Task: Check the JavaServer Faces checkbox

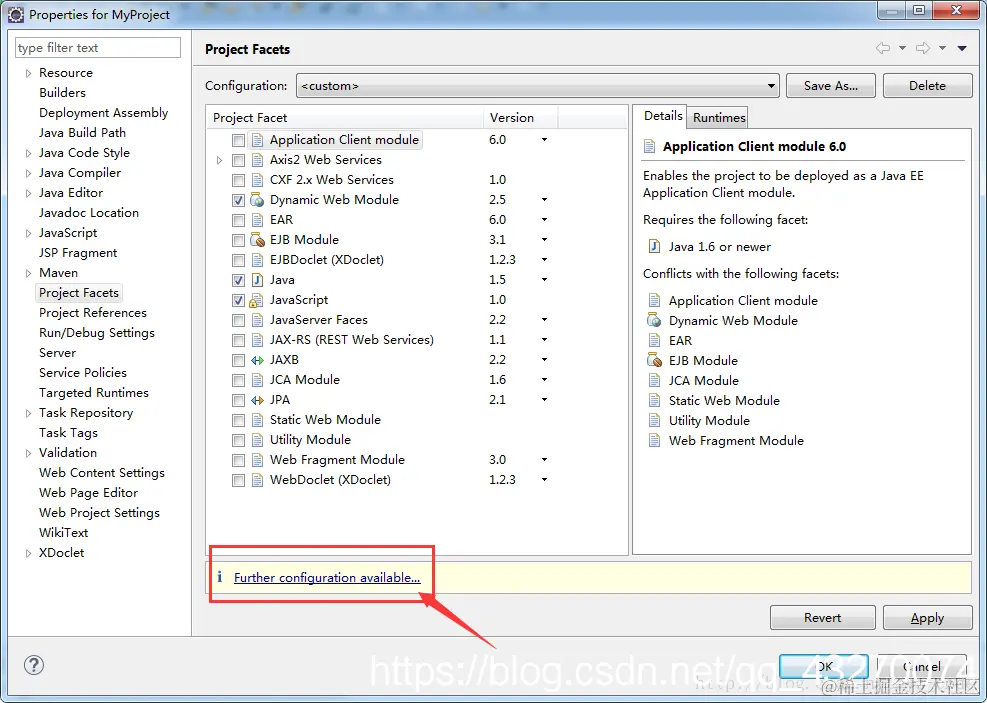Action: (238, 320)
